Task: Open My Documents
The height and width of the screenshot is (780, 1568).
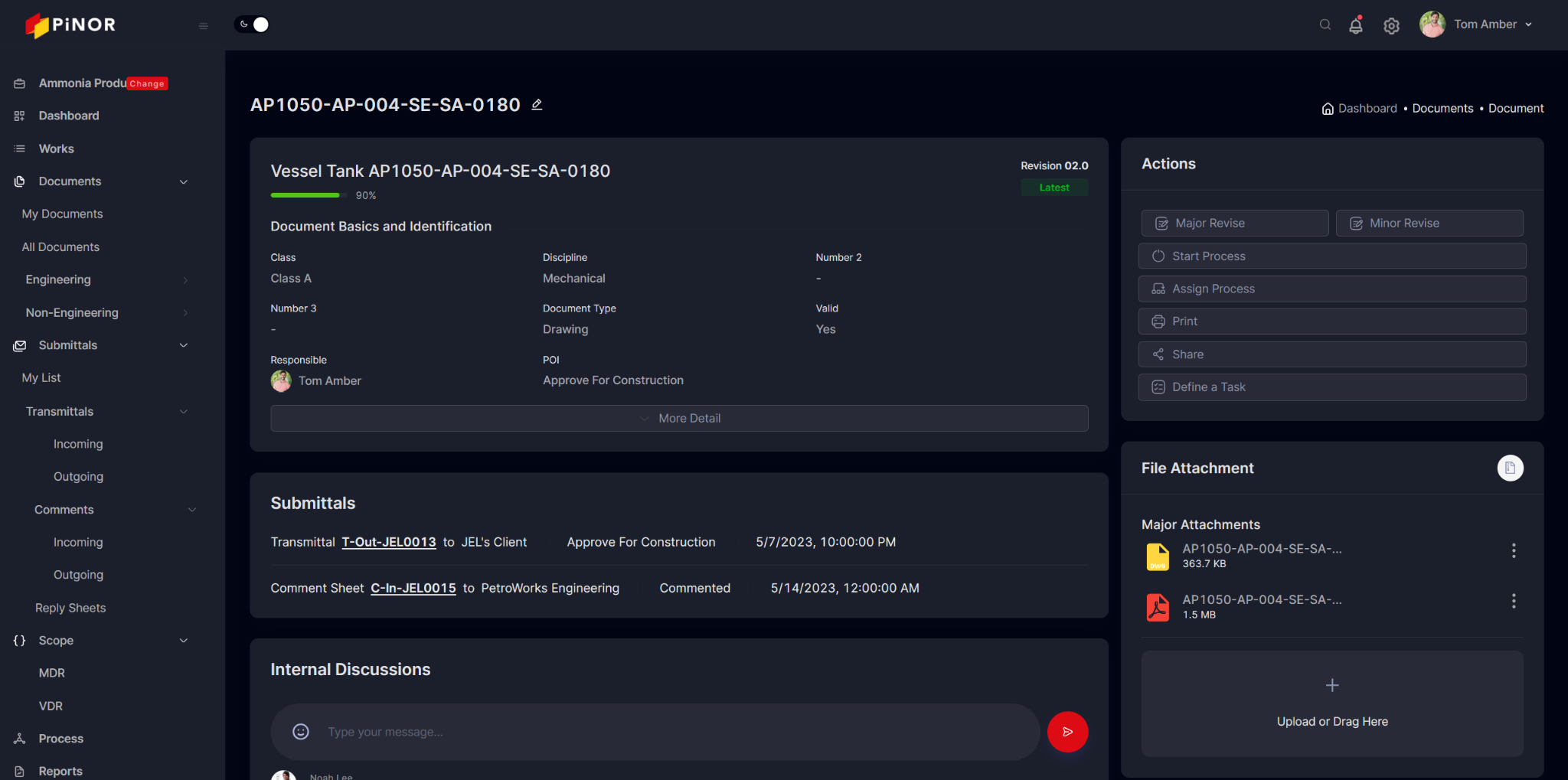Action: (62, 214)
